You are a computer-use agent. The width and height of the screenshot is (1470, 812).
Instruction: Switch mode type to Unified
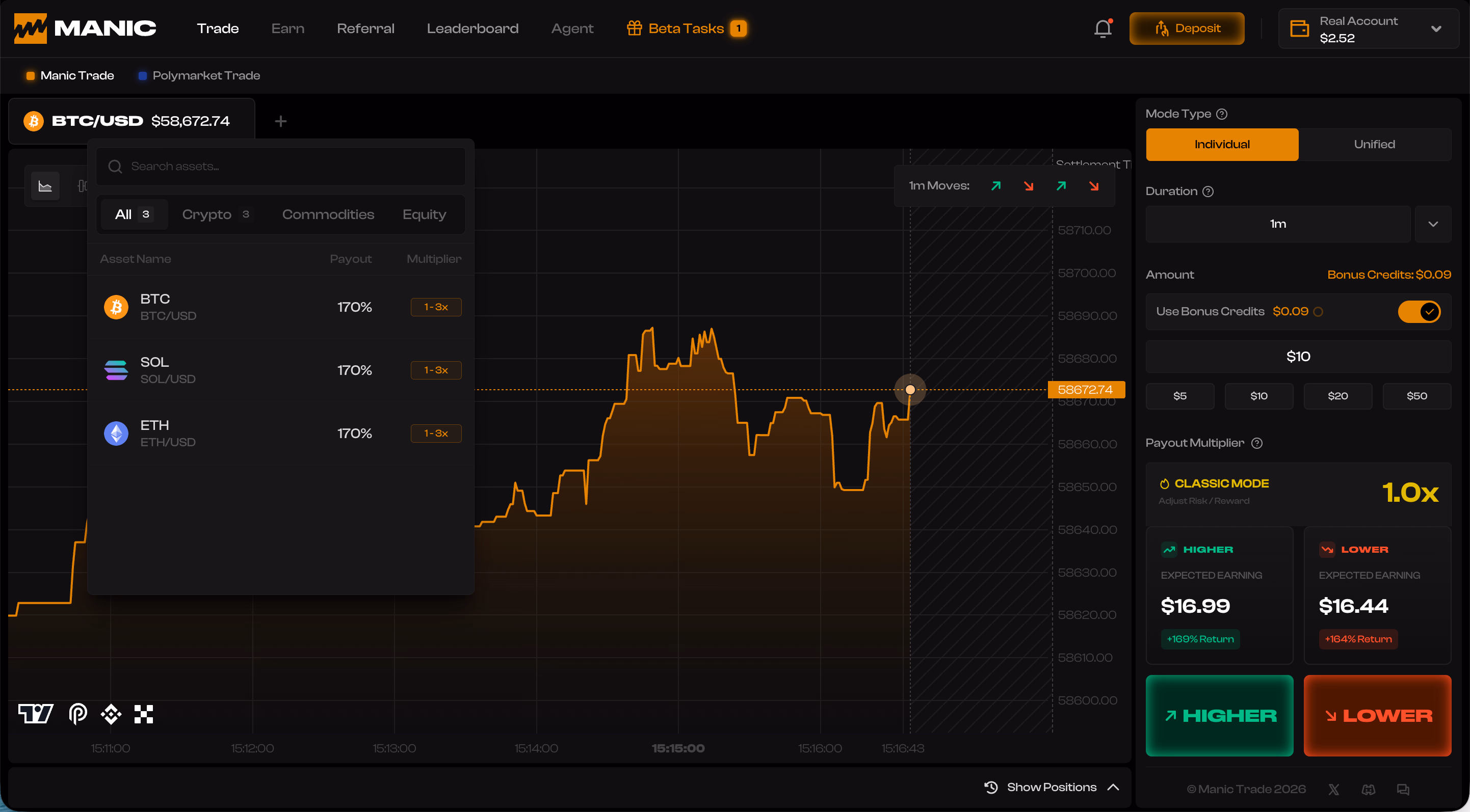(1374, 144)
